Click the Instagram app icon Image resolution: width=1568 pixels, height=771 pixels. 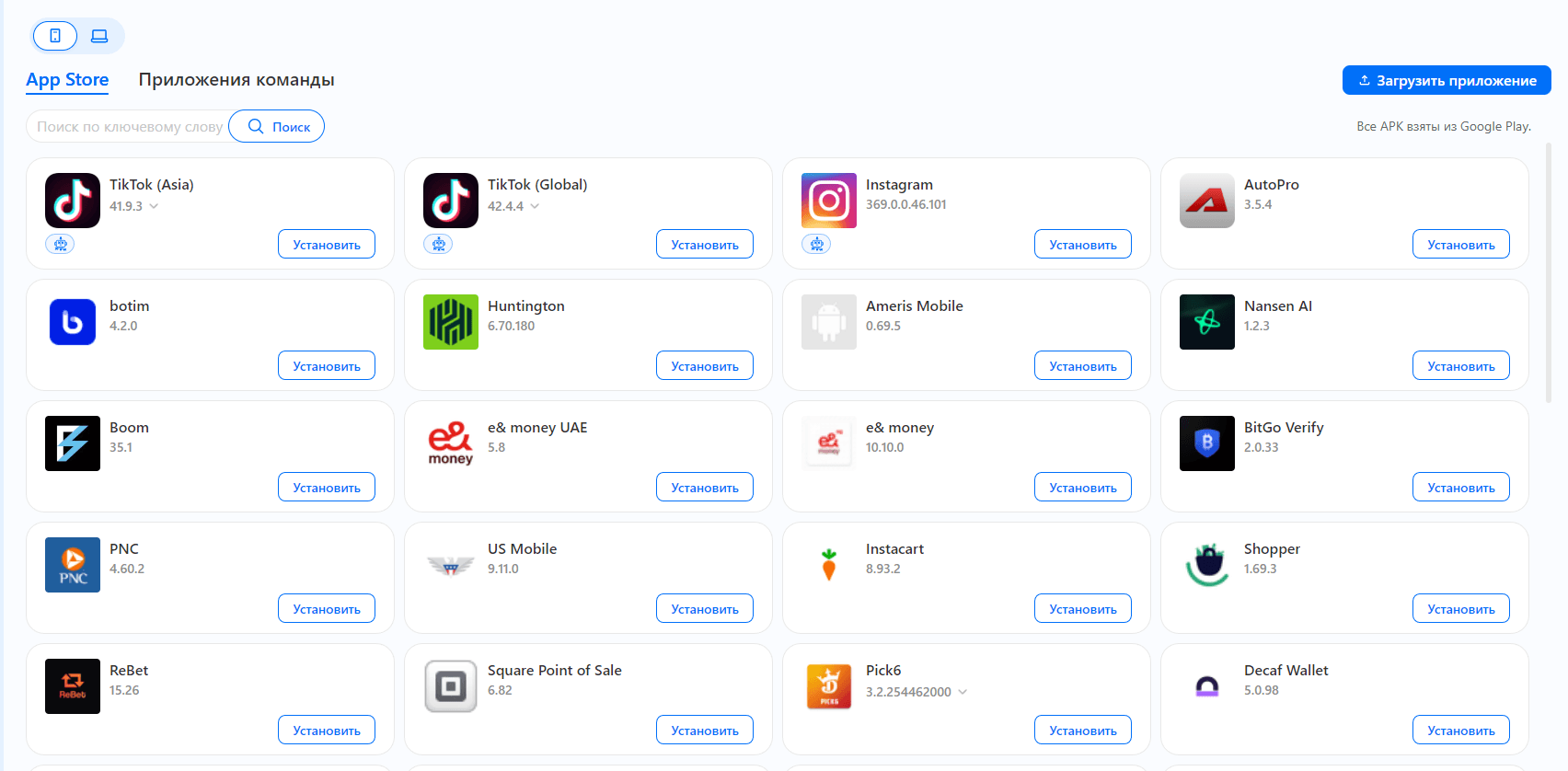pos(829,201)
